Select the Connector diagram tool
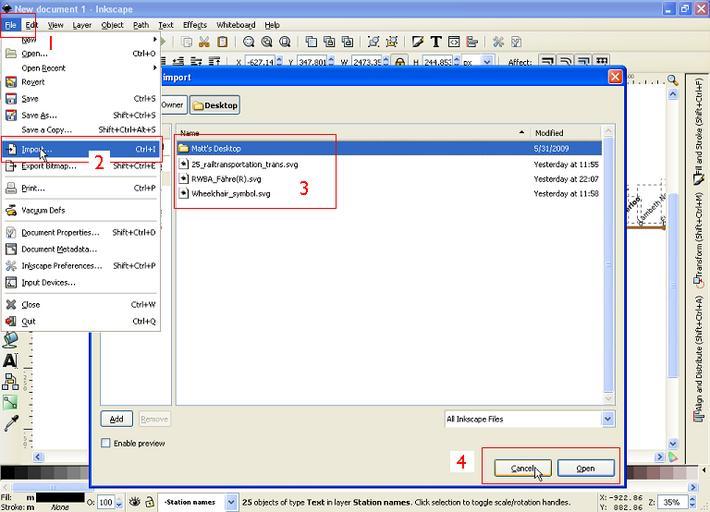The image size is (710, 512). pos(10,382)
